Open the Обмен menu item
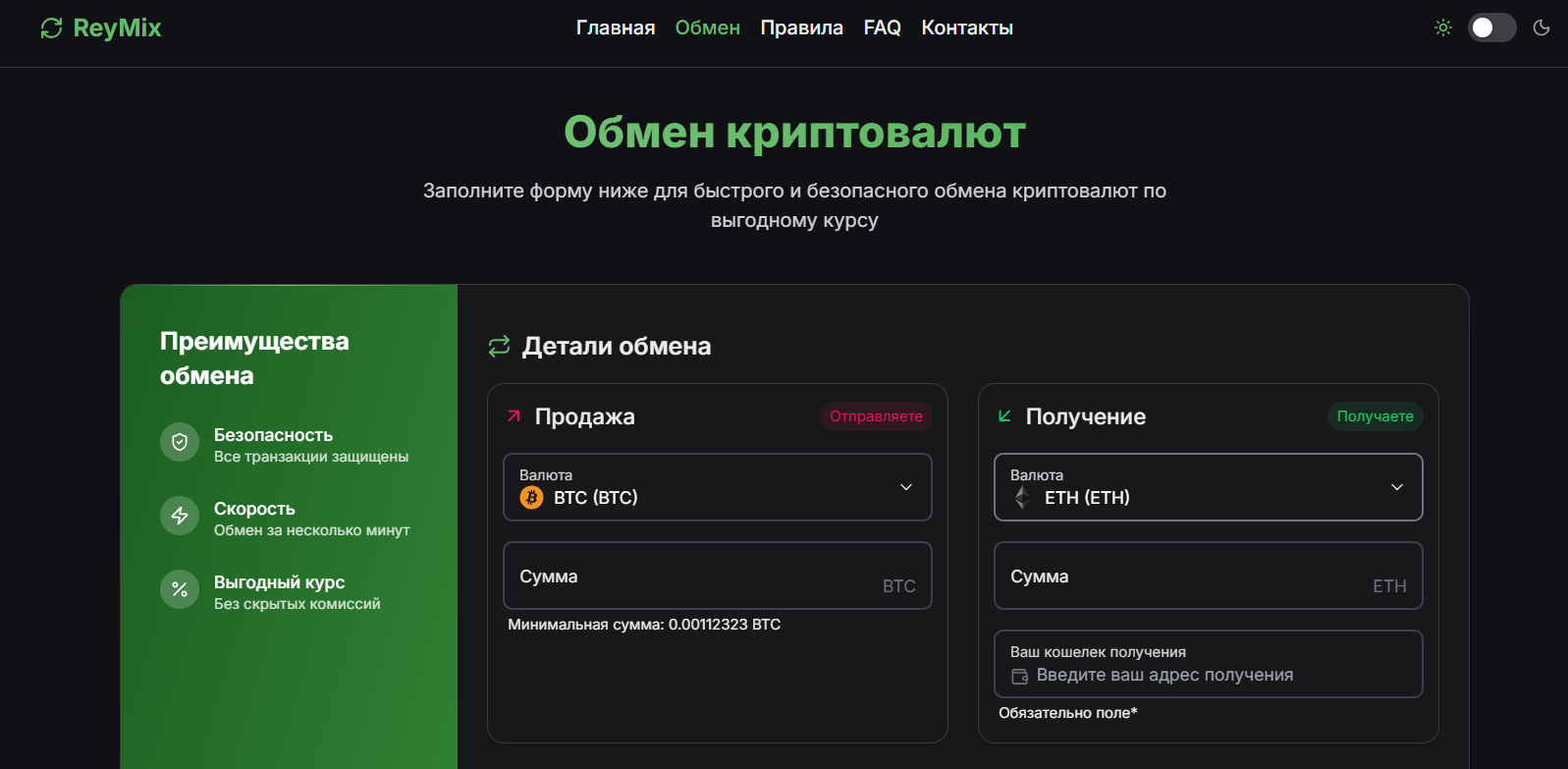1568x769 pixels. pyautogui.click(x=708, y=27)
